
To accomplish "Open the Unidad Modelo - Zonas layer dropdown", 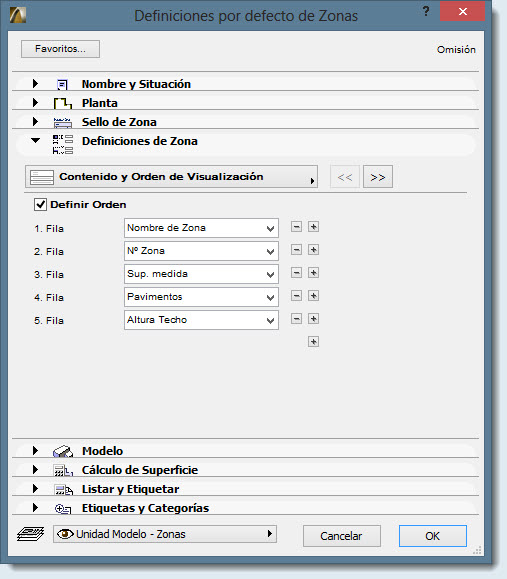I will click(x=165, y=534).
